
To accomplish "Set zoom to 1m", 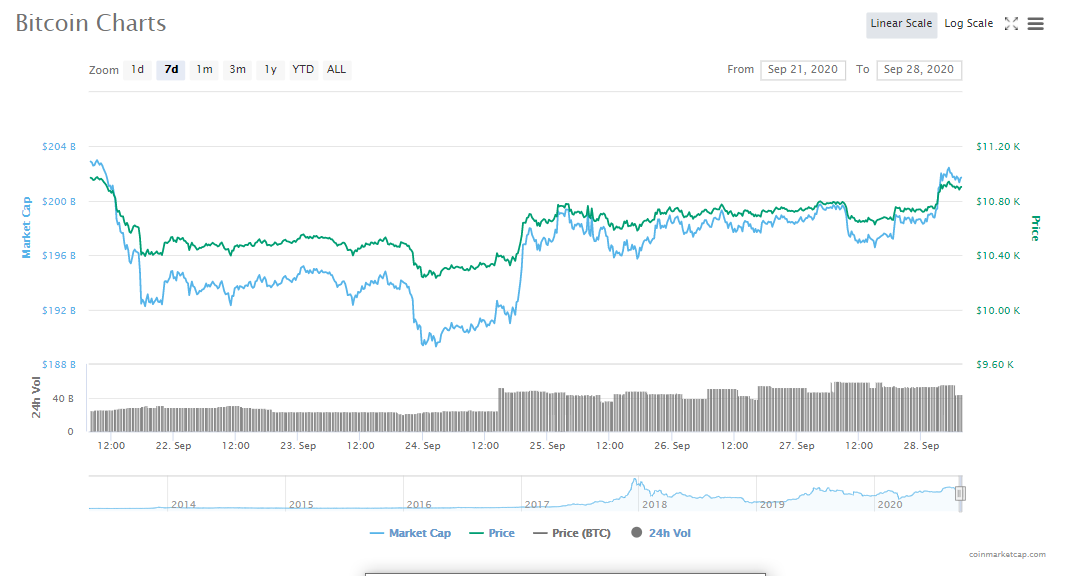I will click(x=204, y=70).
